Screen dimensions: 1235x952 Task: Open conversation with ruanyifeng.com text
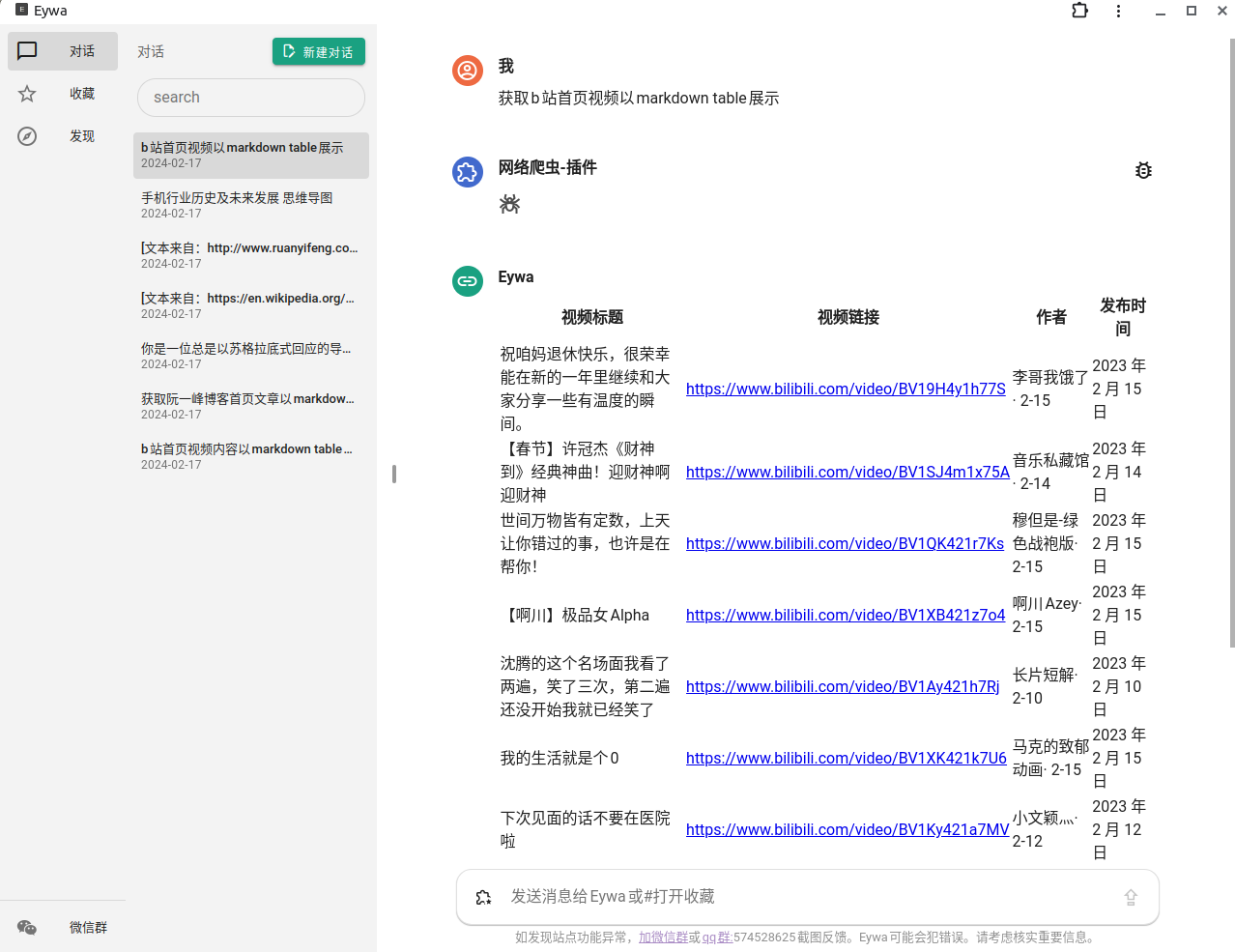pos(251,255)
